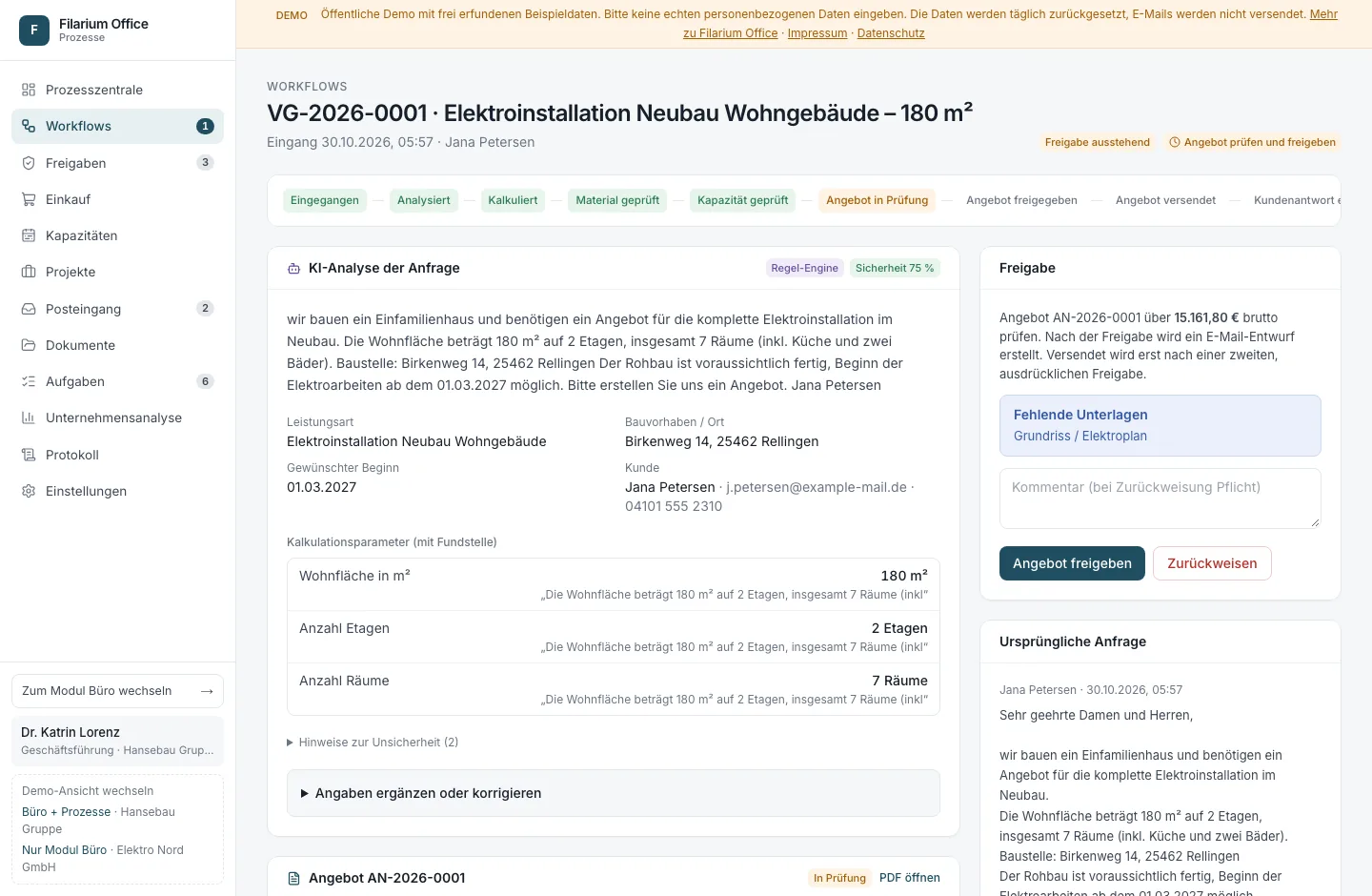Click the document icon beside Angebot AN-2026-0001
Image resolution: width=1372 pixels, height=896 pixels.
294,878
